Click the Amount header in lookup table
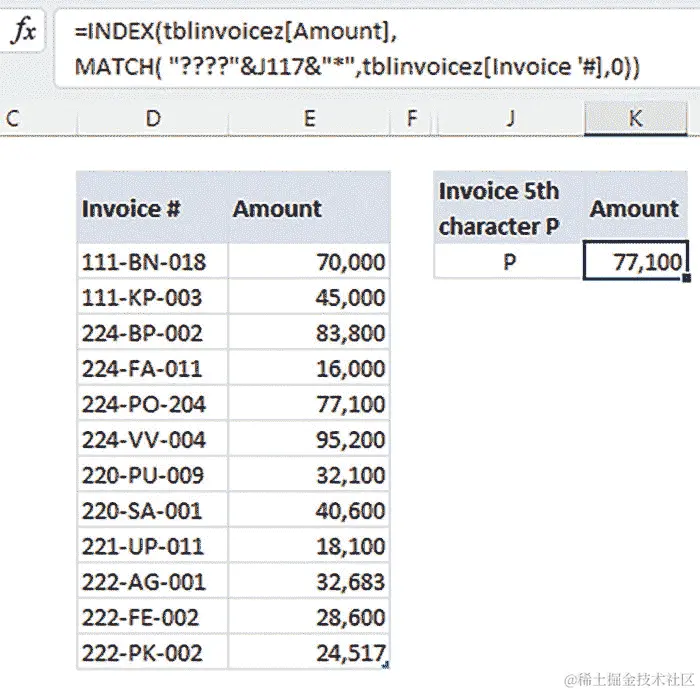The image size is (700, 693). point(635,207)
